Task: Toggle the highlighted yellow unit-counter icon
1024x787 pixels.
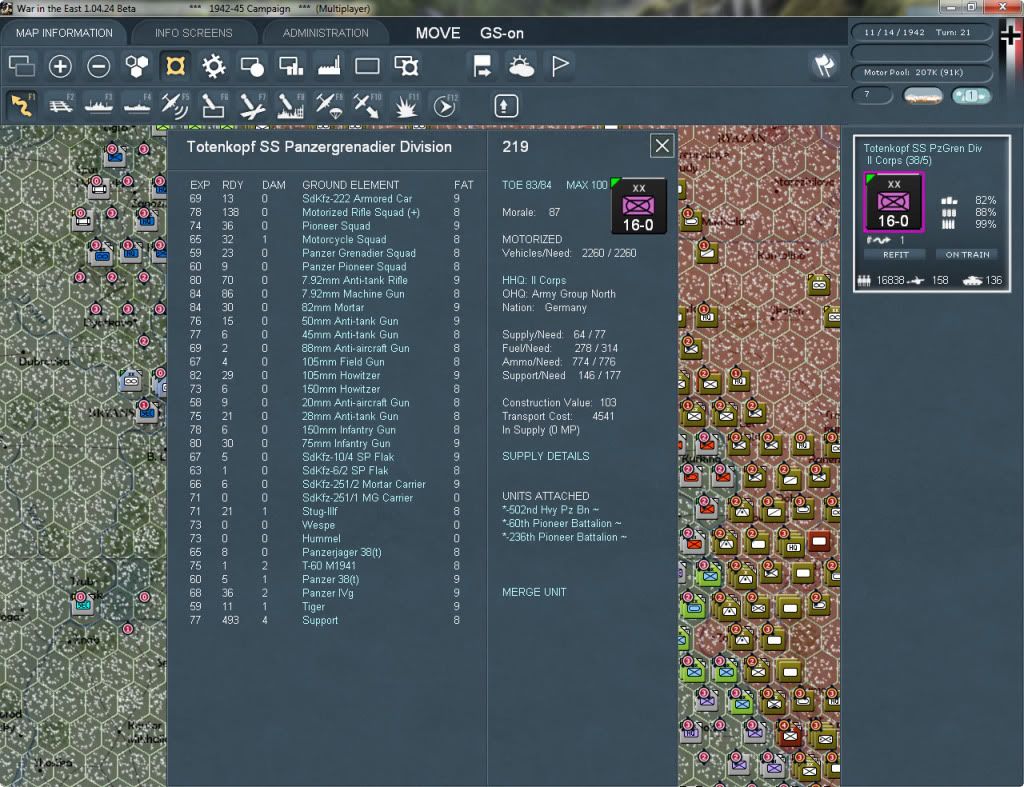Action: pyautogui.click(x=175, y=66)
